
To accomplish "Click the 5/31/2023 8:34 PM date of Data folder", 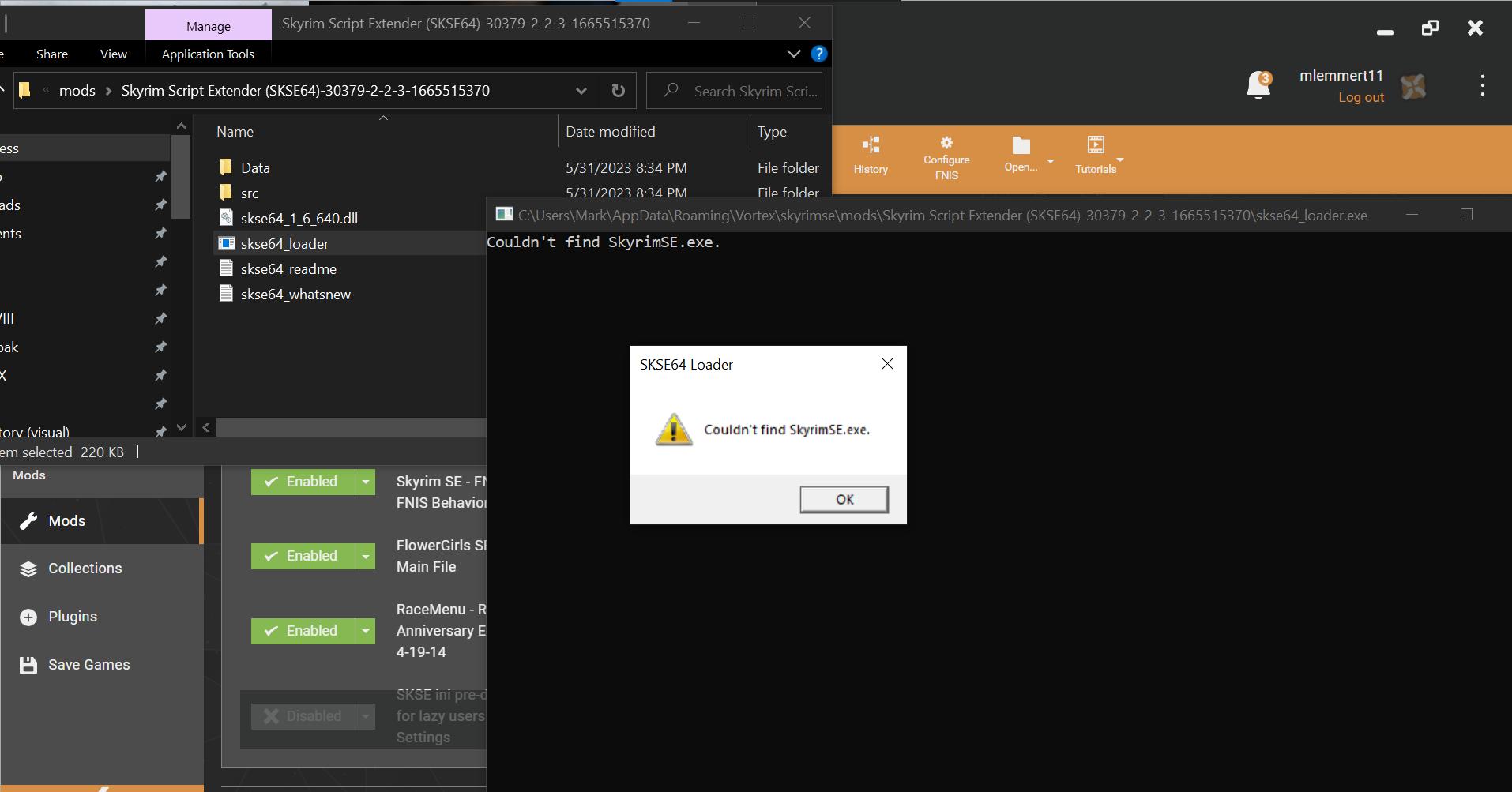I will [626, 167].
